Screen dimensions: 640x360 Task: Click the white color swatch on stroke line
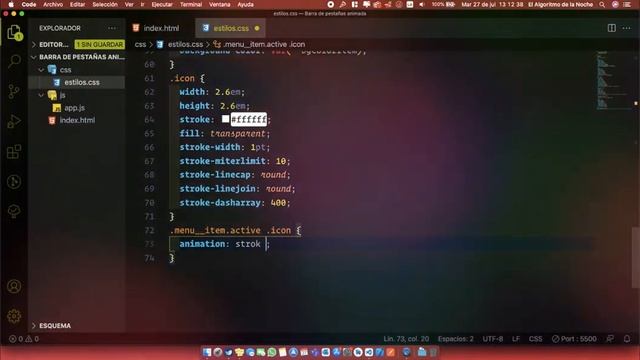225,119
